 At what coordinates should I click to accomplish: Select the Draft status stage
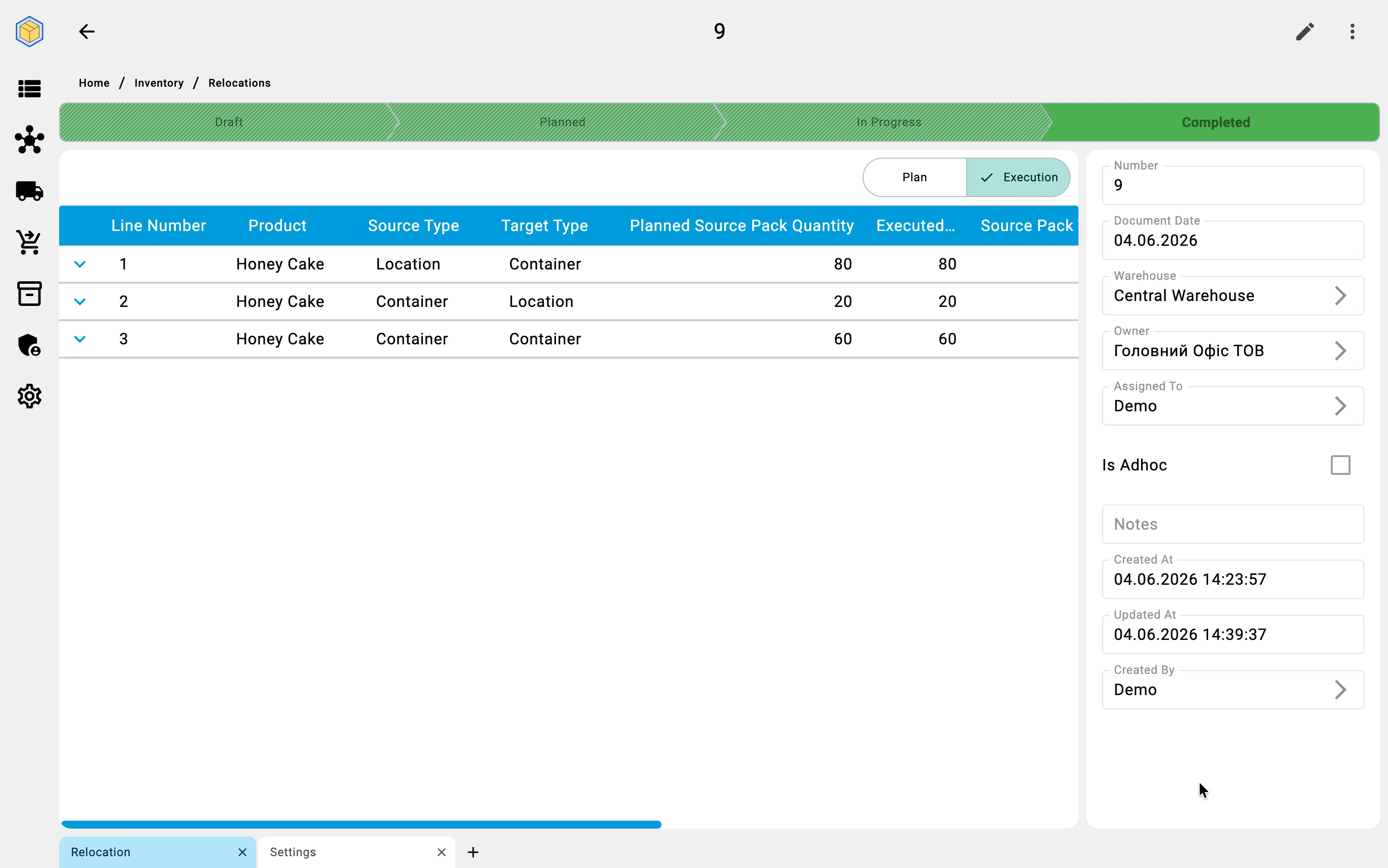(229, 122)
